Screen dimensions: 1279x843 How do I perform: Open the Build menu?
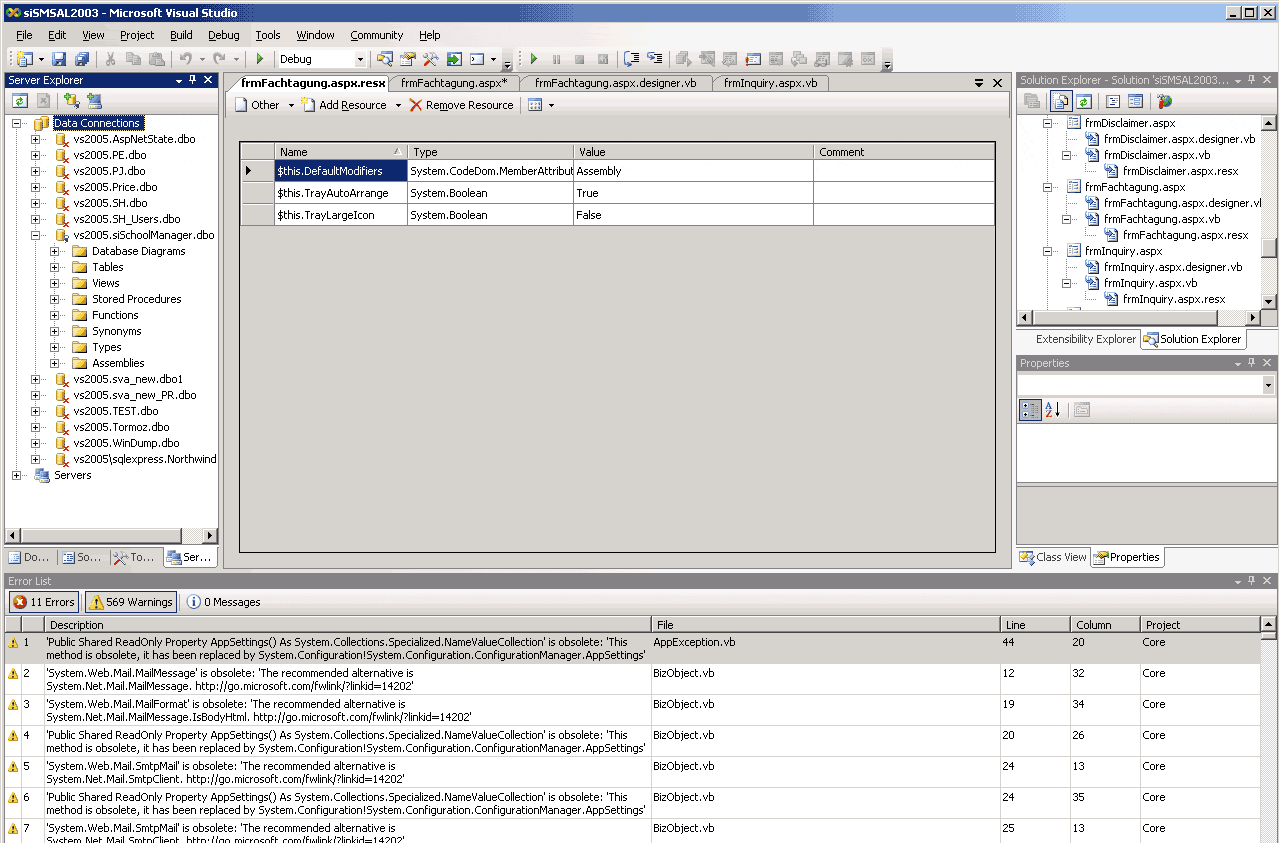[x=181, y=35]
